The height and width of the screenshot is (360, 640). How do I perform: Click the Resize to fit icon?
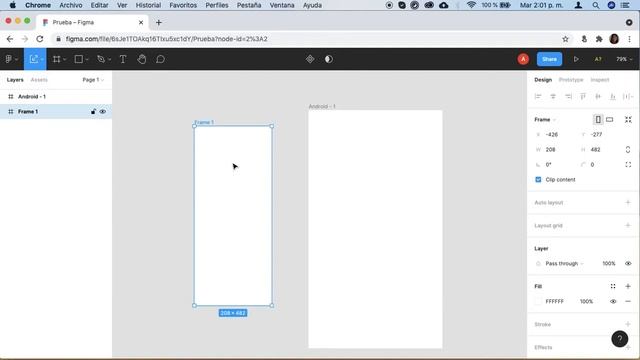[628, 120]
